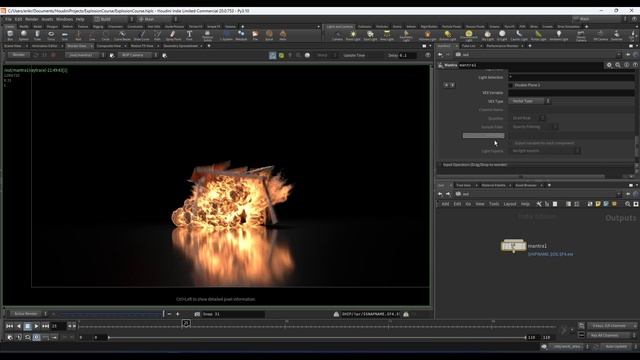The width and height of the screenshot is (640, 360).
Task: Add a Spot Light from shelf
Action: 370,36
